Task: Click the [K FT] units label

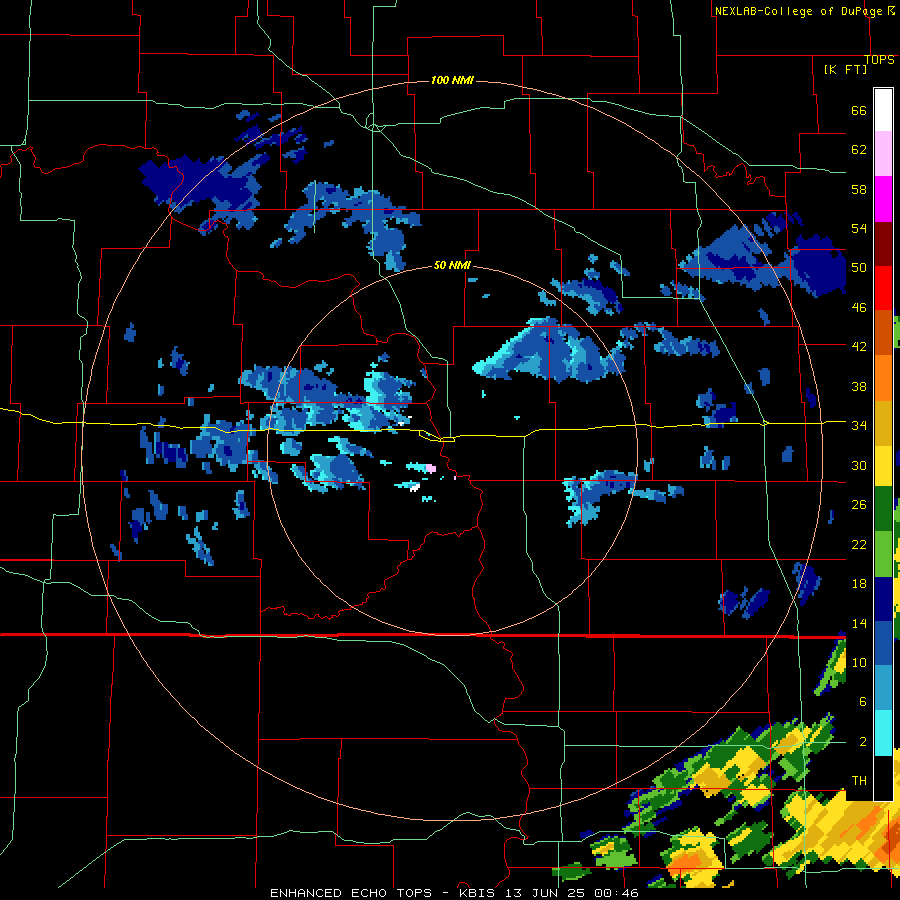Action: [845, 69]
